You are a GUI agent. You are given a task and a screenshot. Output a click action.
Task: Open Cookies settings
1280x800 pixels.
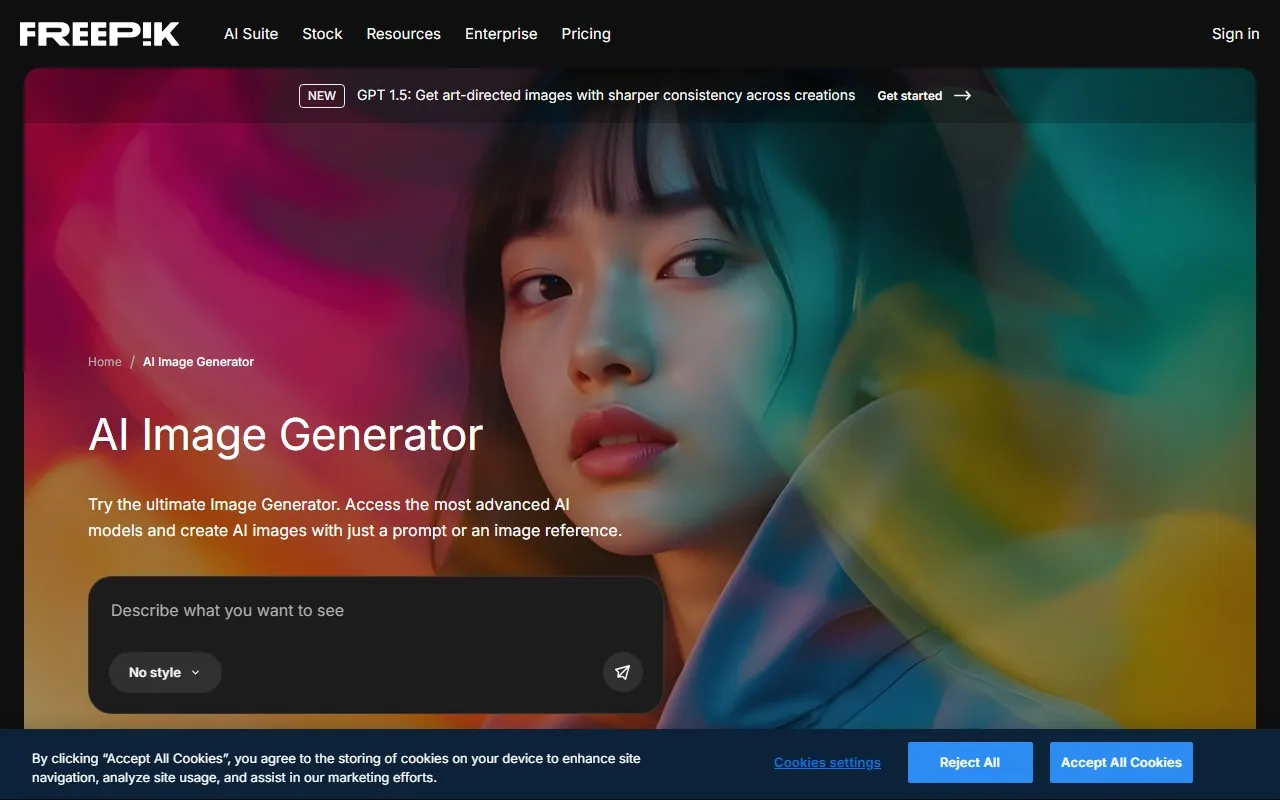point(827,762)
